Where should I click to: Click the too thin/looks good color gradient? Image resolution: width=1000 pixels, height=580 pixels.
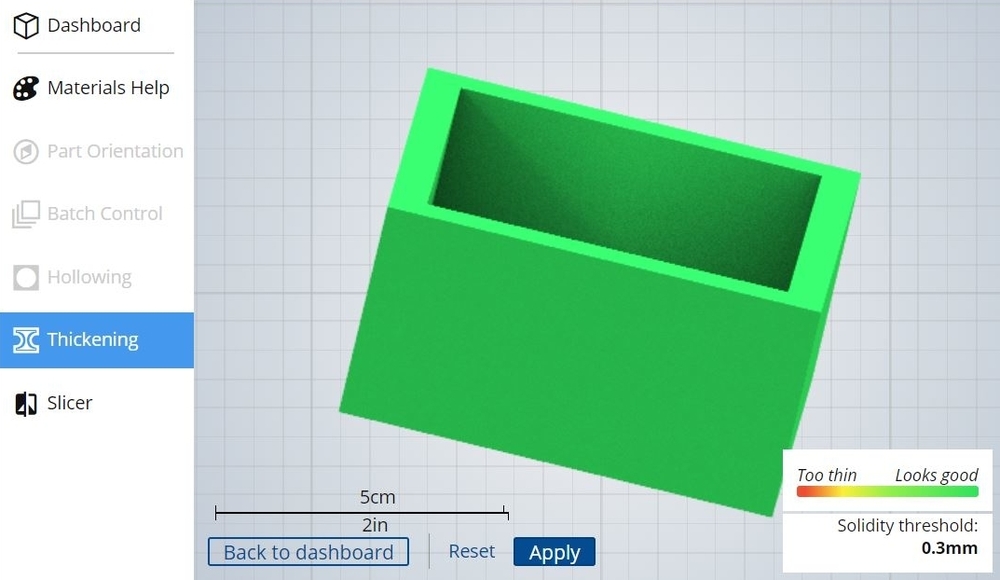(887, 491)
